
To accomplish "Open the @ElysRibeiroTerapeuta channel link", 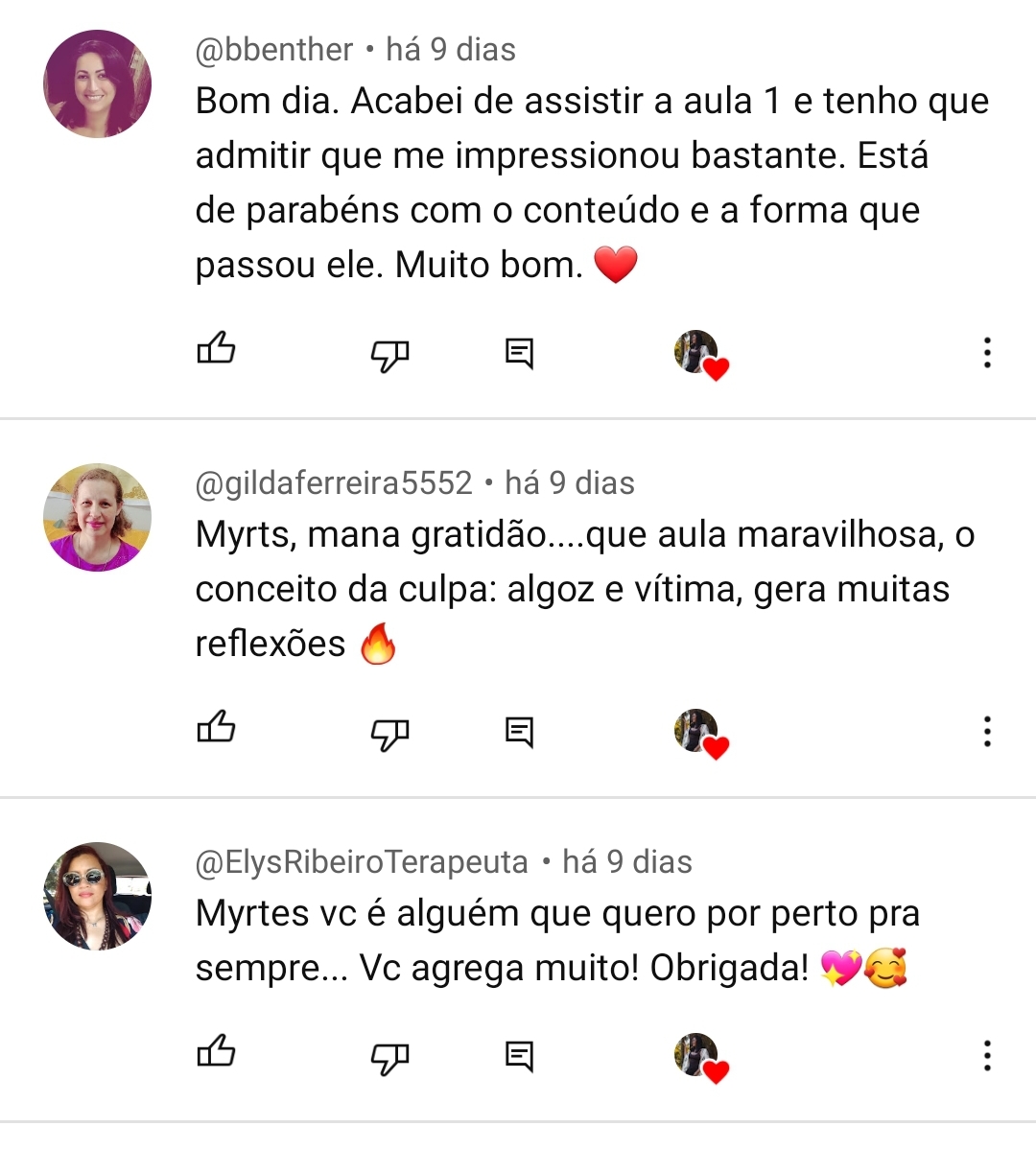I will [x=362, y=862].
